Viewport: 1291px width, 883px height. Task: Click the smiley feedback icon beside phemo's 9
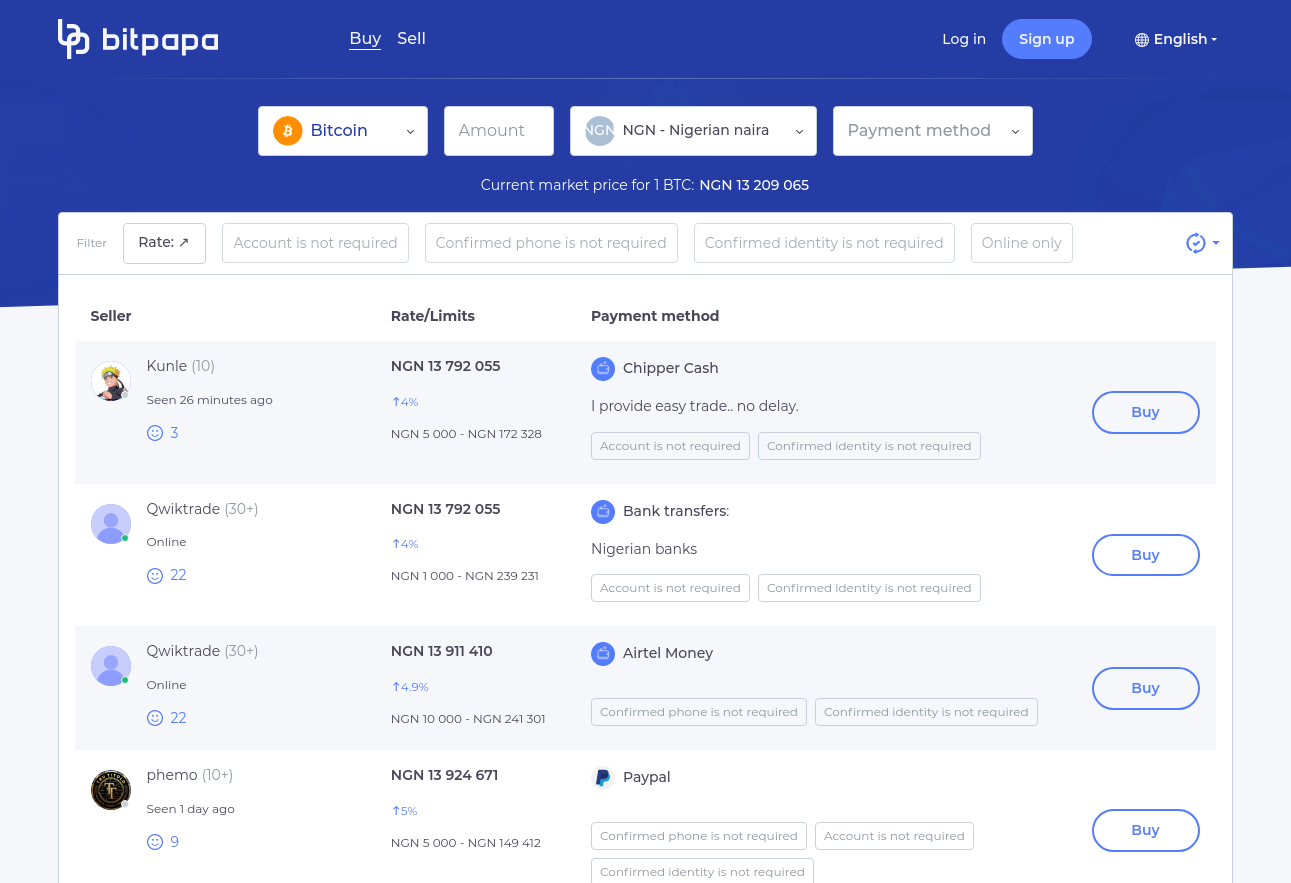pyautogui.click(x=155, y=842)
